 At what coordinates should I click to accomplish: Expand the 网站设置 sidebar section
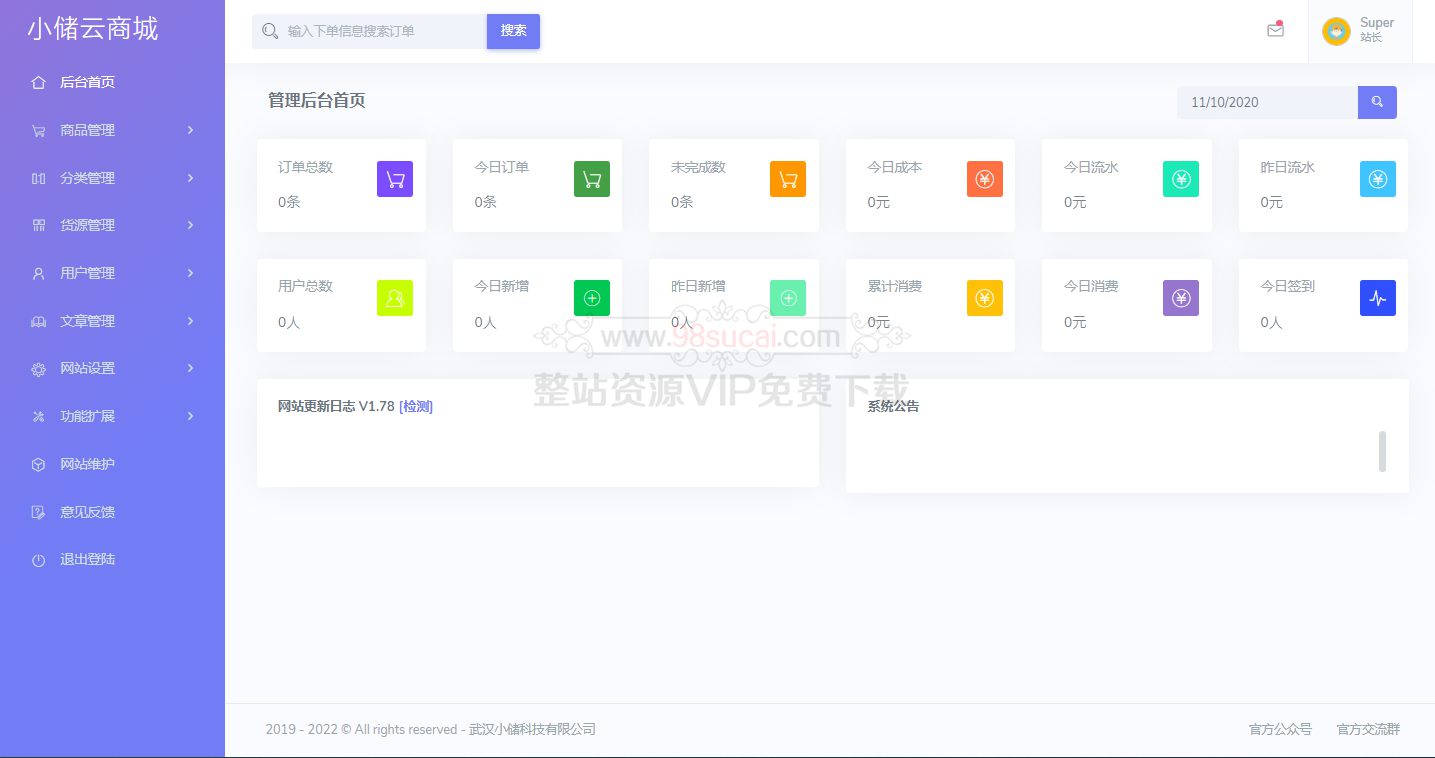88,368
